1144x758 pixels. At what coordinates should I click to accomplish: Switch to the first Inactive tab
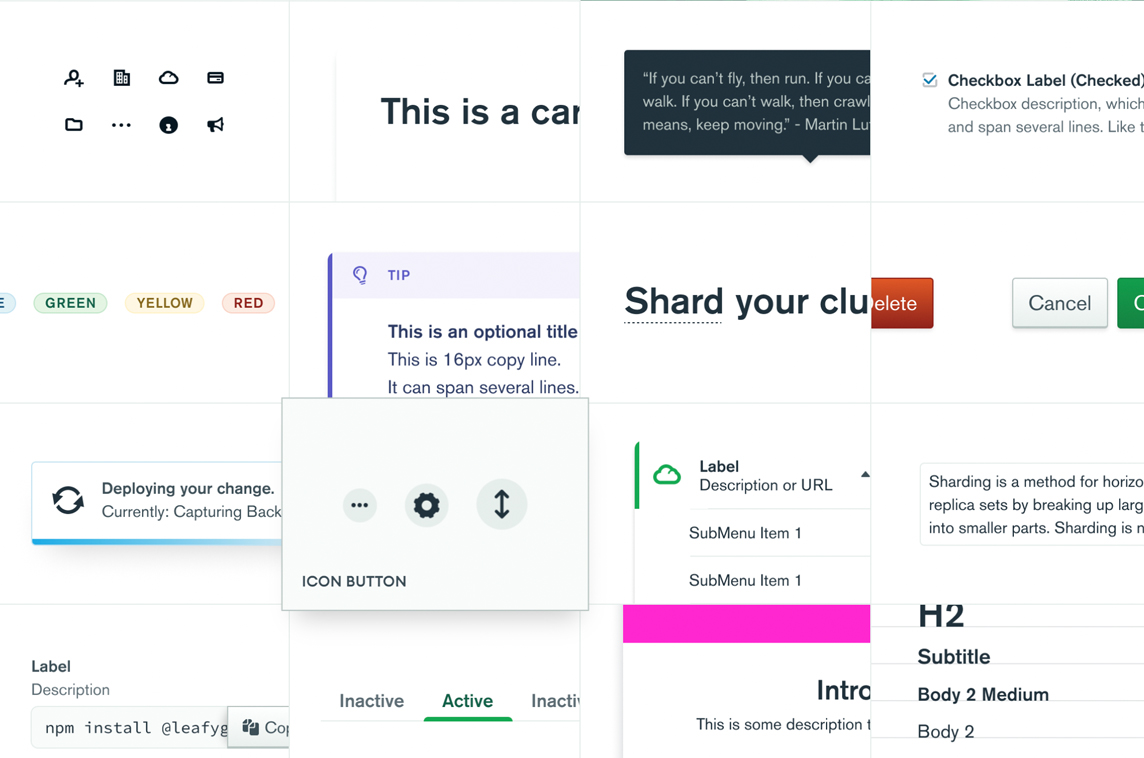tap(371, 701)
